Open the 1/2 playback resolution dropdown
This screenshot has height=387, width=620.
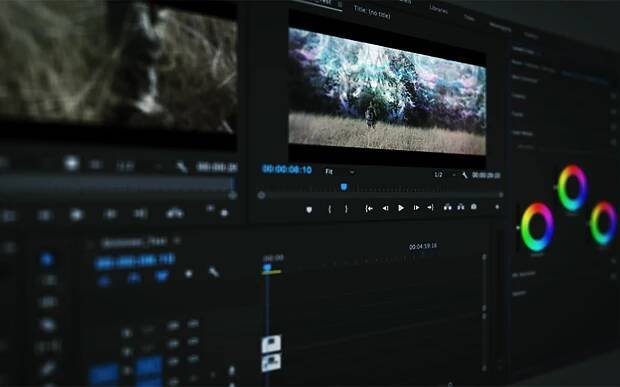click(x=444, y=174)
